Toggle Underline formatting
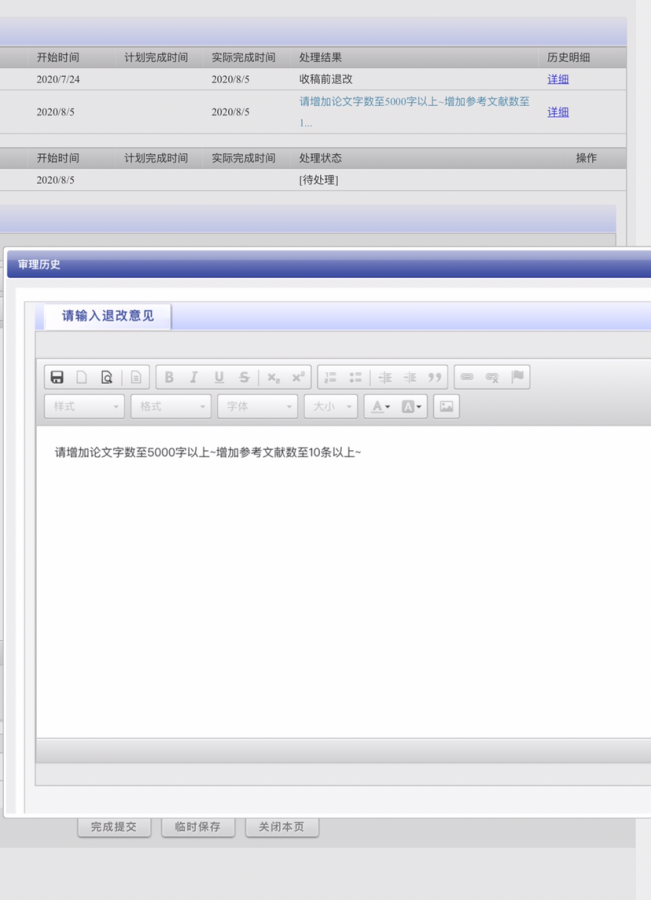651x900 pixels. coord(219,377)
